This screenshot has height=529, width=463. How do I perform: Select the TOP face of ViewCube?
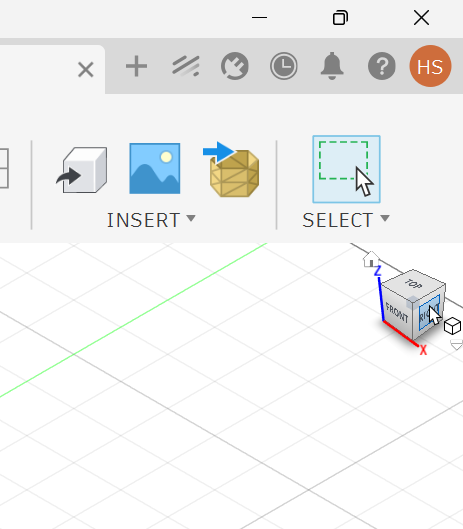pos(413,283)
